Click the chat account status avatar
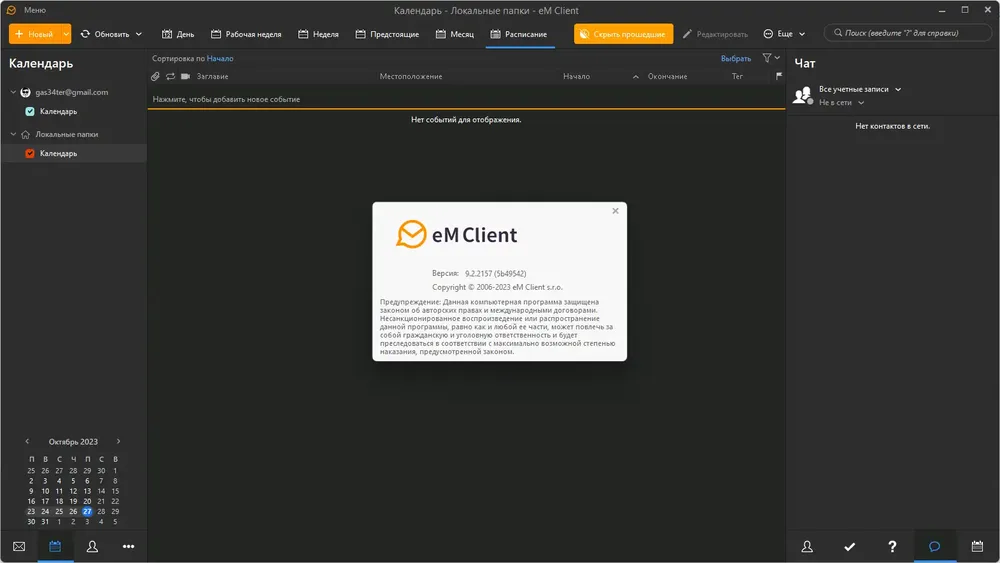 (802, 96)
